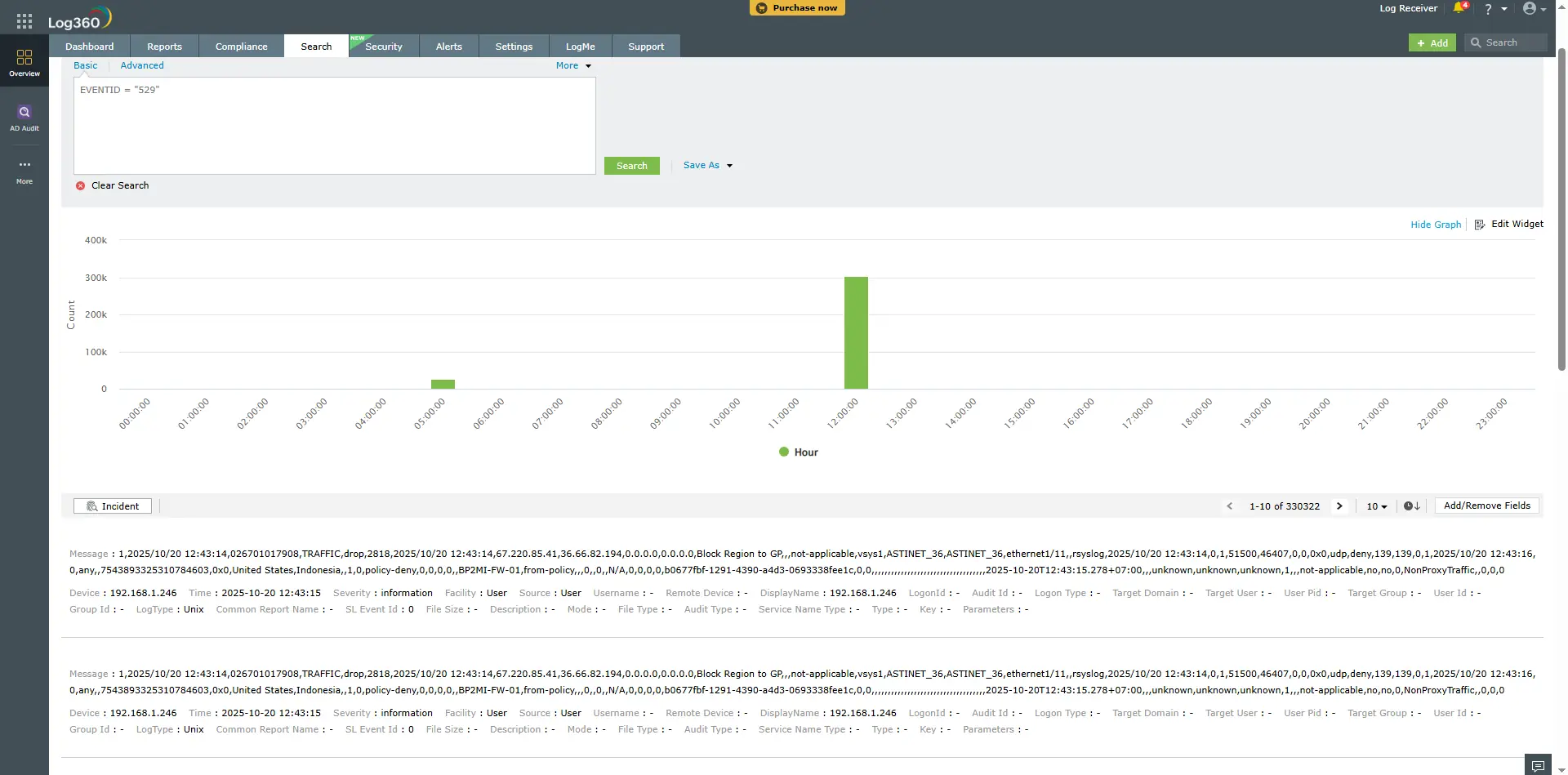Click the 12:00:00 tall green bar
This screenshot has width=1568, height=775.
click(856, 332)
